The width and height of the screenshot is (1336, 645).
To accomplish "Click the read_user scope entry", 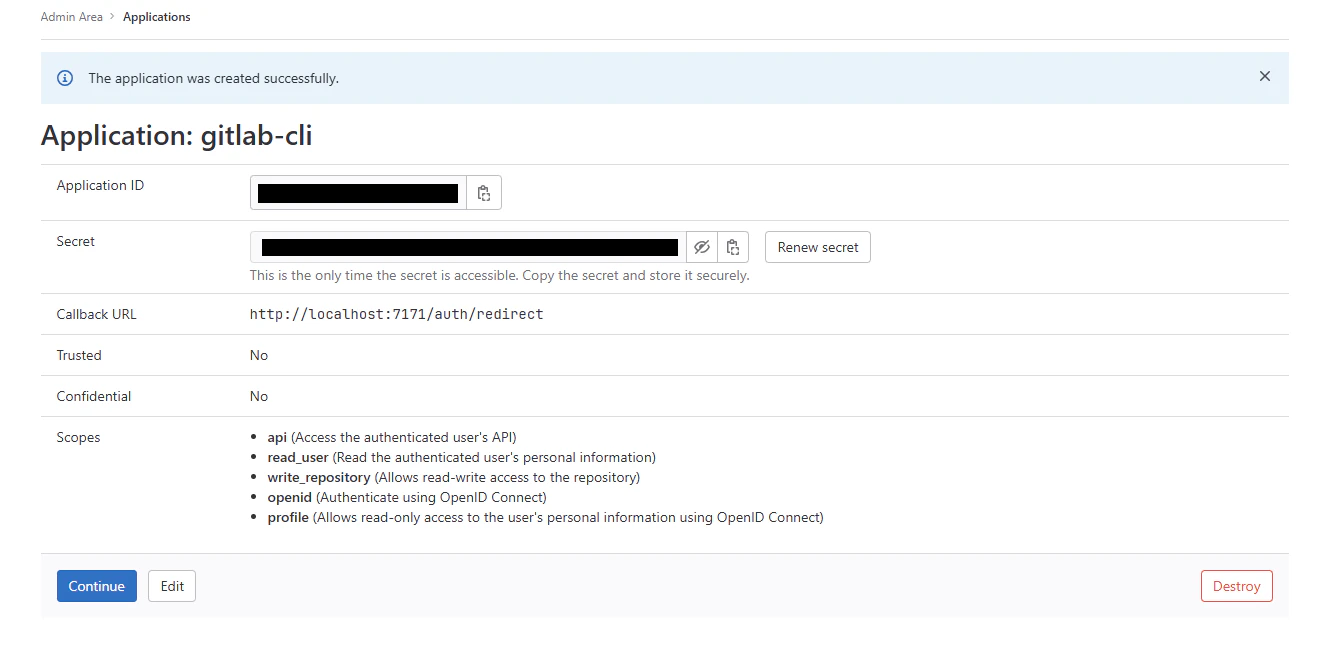I will pos(461,457).
